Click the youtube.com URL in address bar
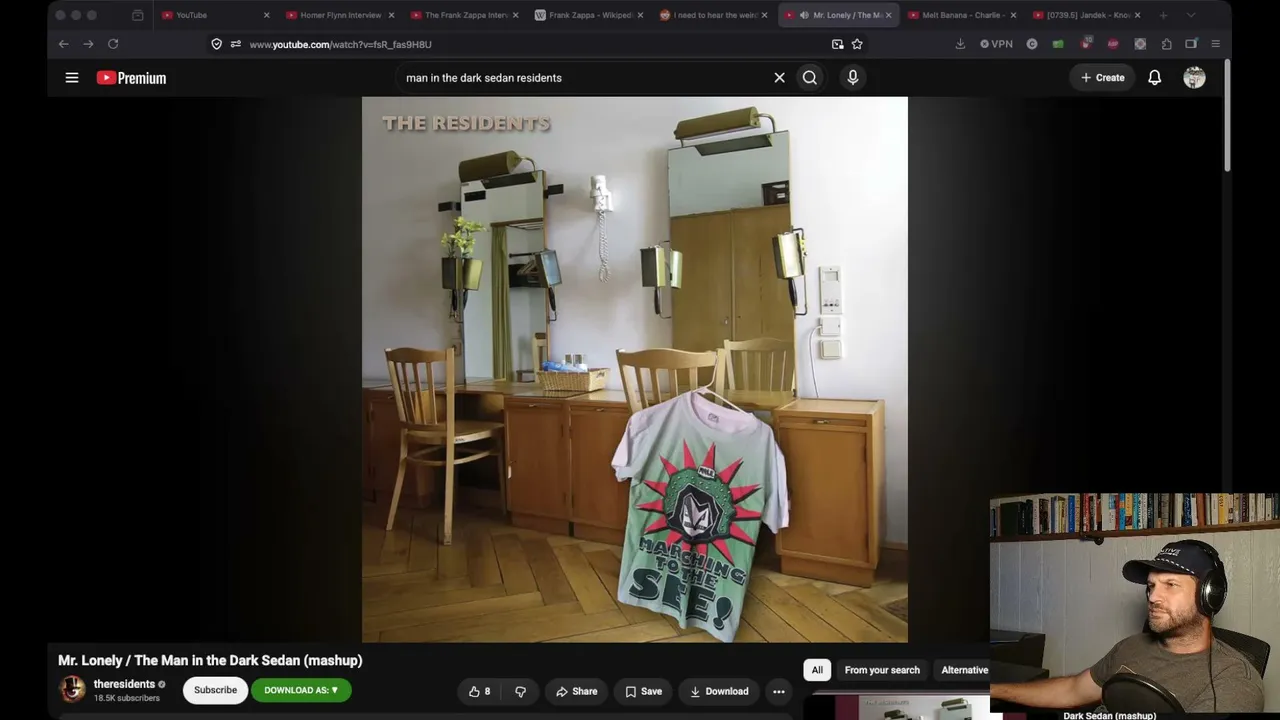The width and height of the screenshot is (1280, 720). [341, 45]
